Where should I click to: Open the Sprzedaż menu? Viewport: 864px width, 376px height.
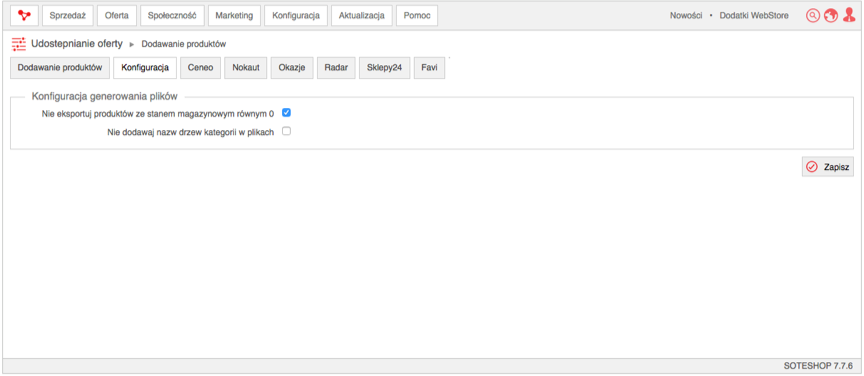tap(68, 15)
